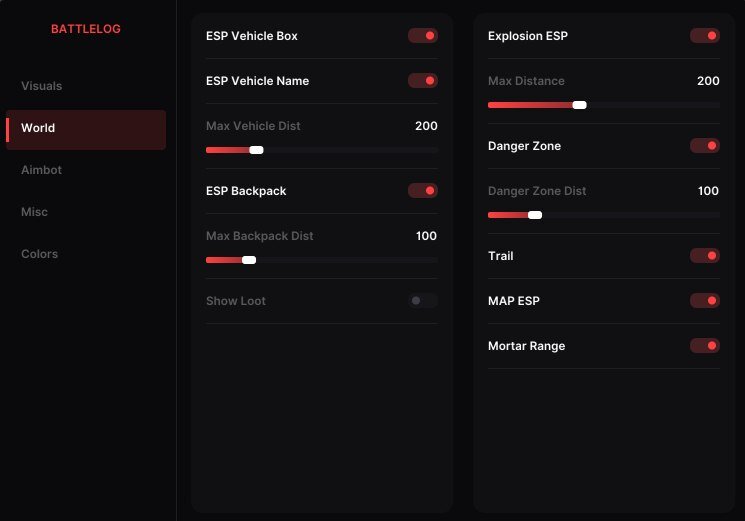This screenshot has height=521, width=745.
Task: Toggle ESP Vehicle Name switch
Action: 423,81
